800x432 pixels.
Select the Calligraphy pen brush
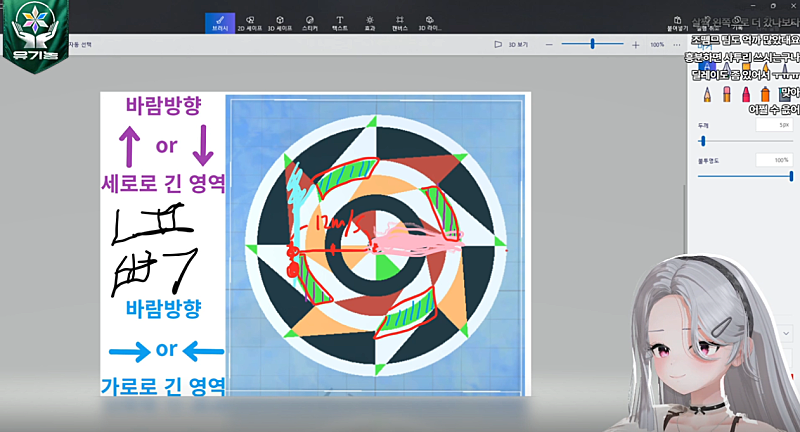tap(726, 68)
